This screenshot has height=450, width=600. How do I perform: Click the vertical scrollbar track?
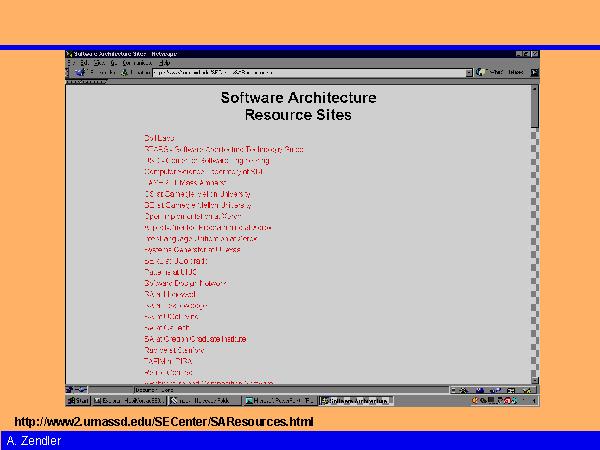tap(535, 250)
